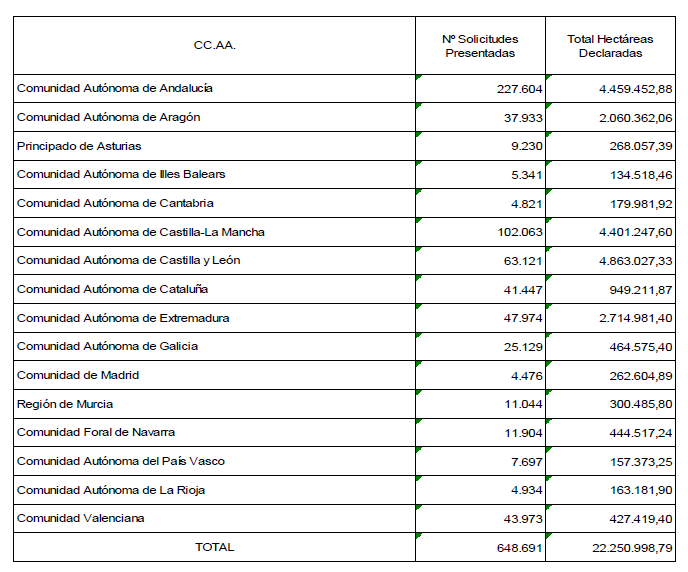Viewport: 688px width, 572px height.
Task: Click the value 262.604,89
Action: tap(641, 376)
